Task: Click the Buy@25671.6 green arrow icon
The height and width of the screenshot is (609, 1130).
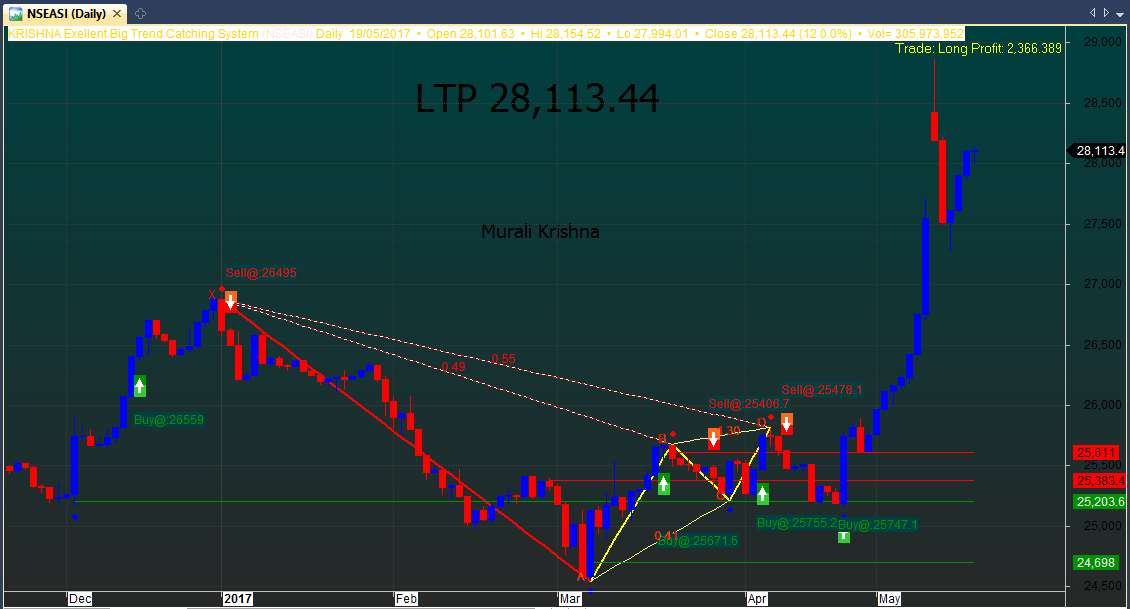Action: [x=664, y=485]
